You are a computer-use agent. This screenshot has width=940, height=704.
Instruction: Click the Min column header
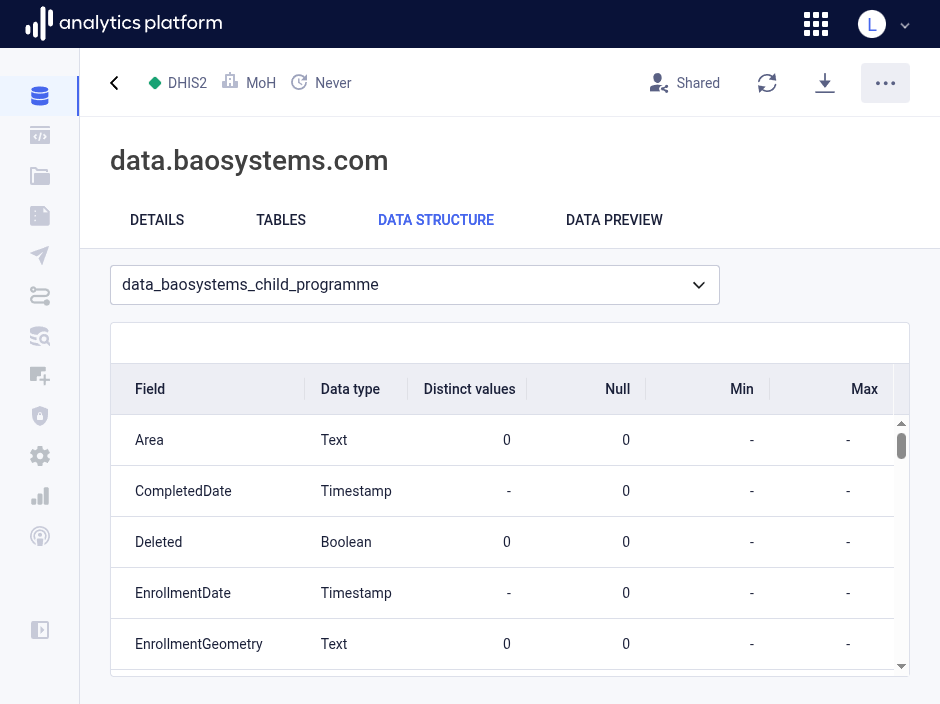742,389
